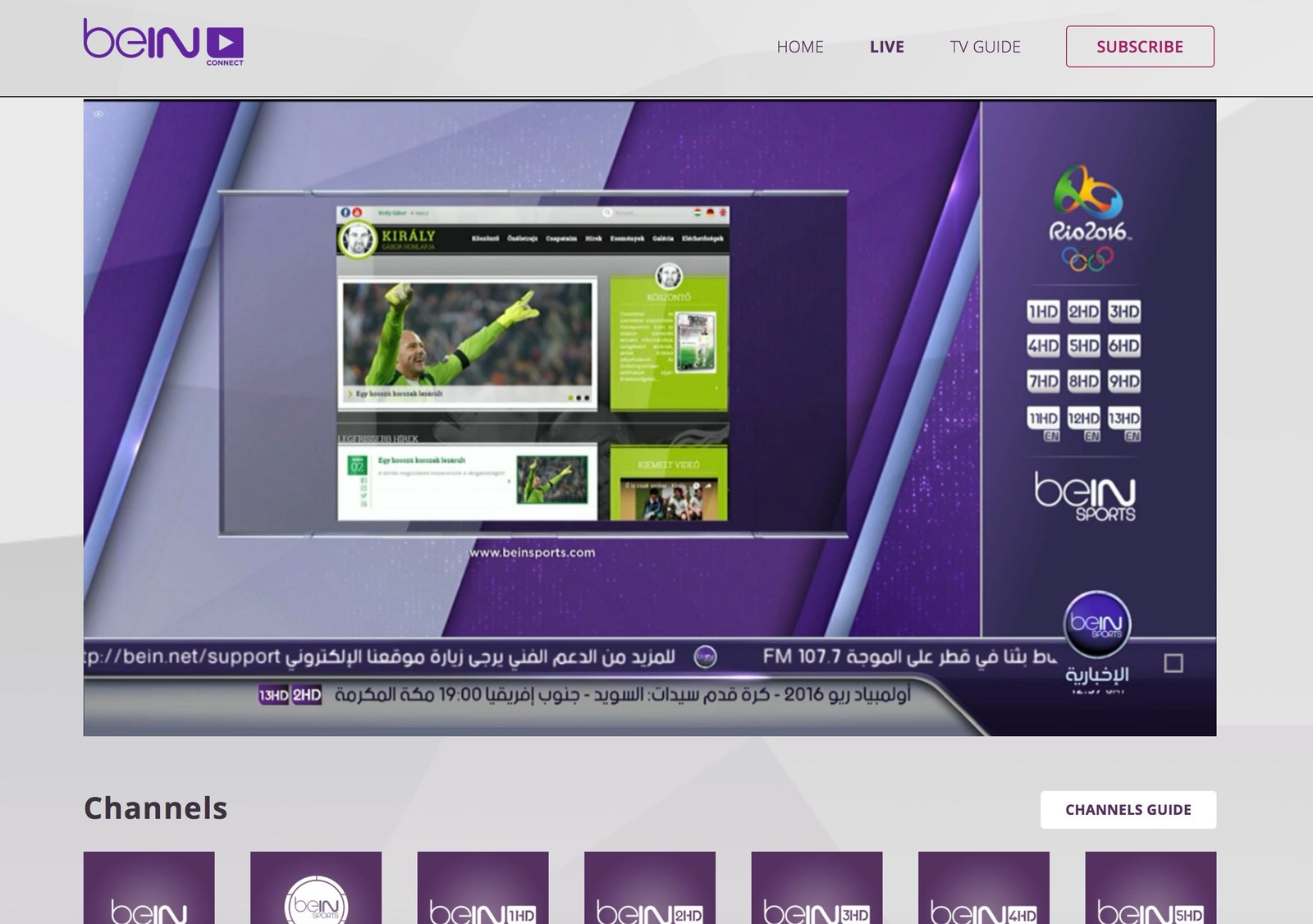The image size is (1313, 924).
Task: Choose the beIN 3HD channel
Action: click(x=817, y=888)
